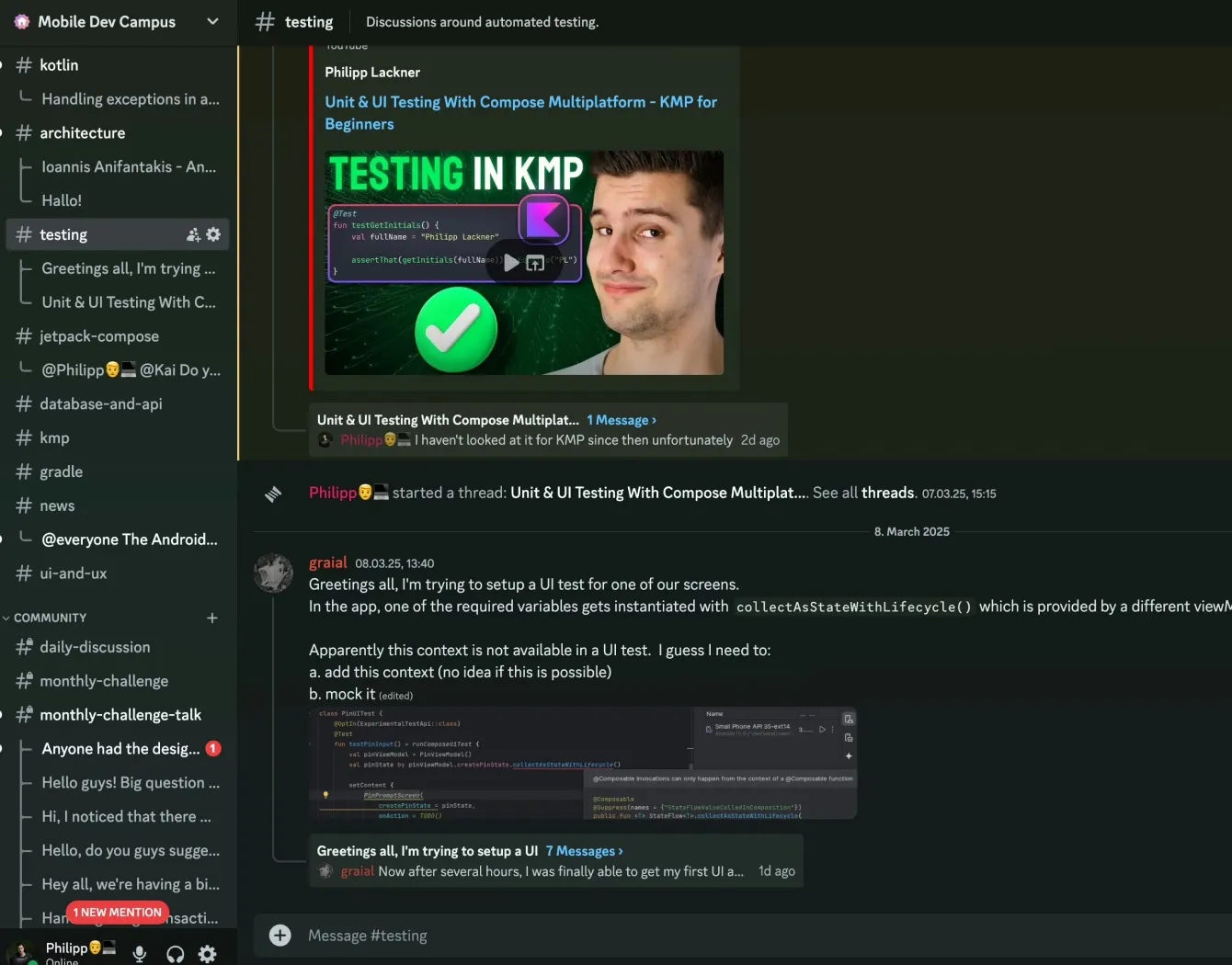This screenshot has width=1232, height=965.
Task: Open the 'Unit & UI Testing With C...' sidebar thread
Action: tap(130, 302)
